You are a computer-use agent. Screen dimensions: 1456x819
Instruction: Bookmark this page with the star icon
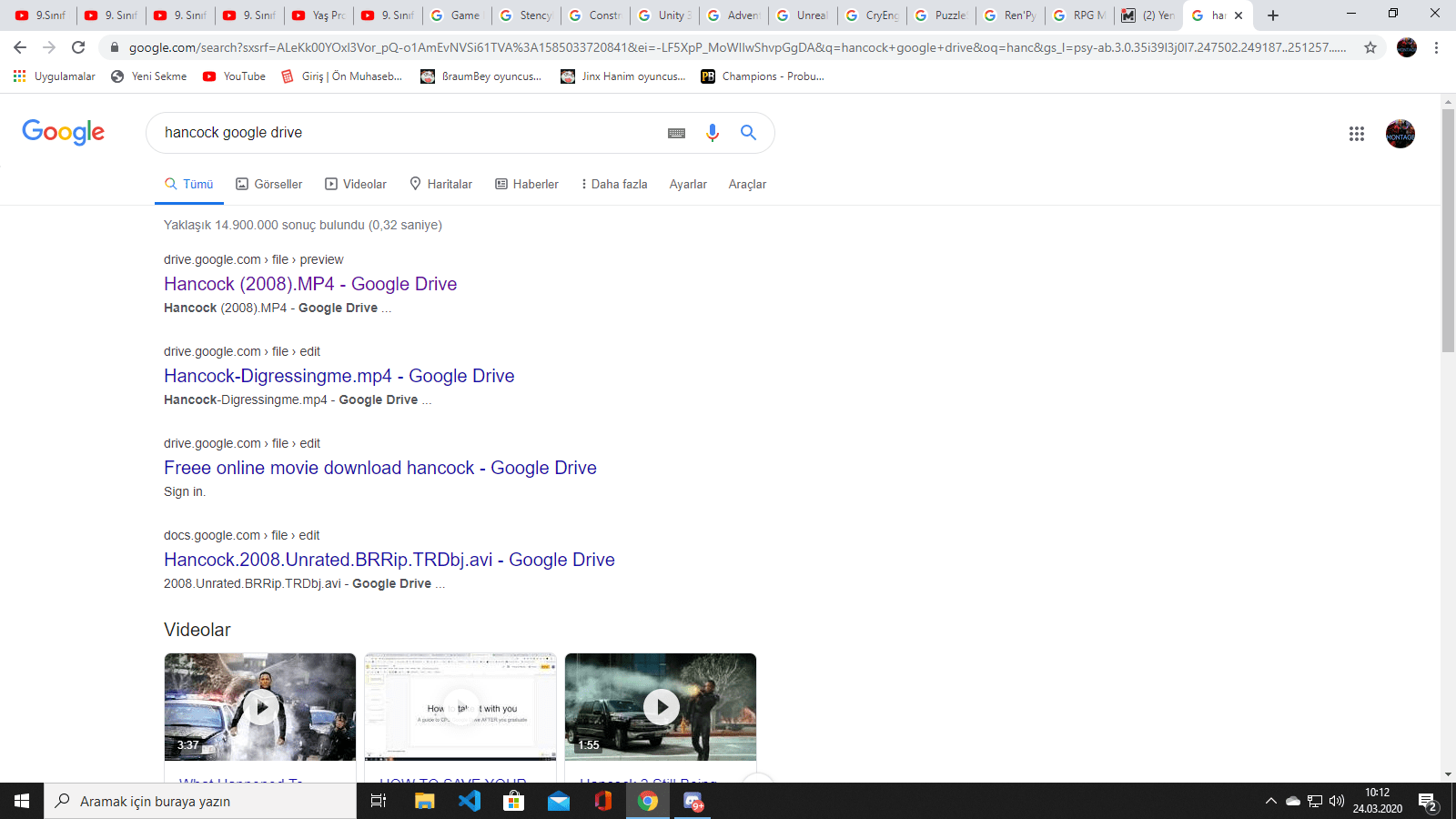tap(1370, 47)
